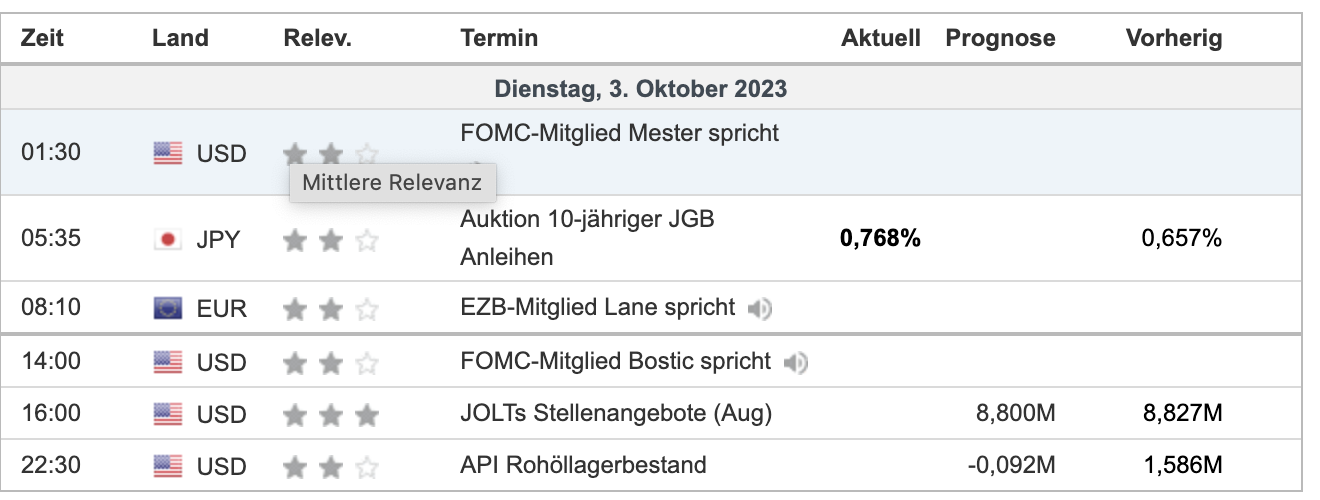
Task: Click the relevance stars in the JOLTs row
Action: click(331, 414)
